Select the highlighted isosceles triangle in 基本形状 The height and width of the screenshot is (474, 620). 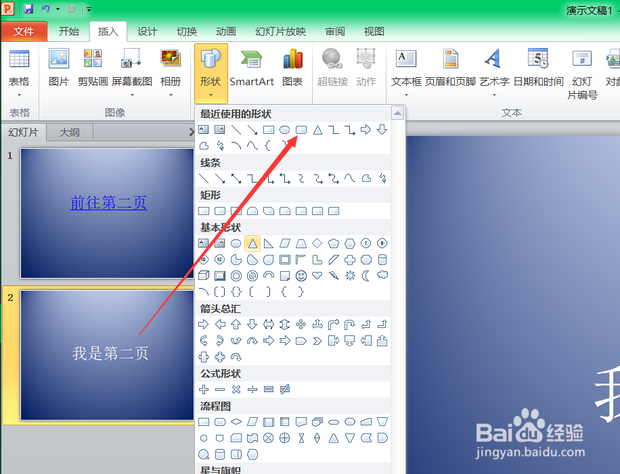point(252,244)
